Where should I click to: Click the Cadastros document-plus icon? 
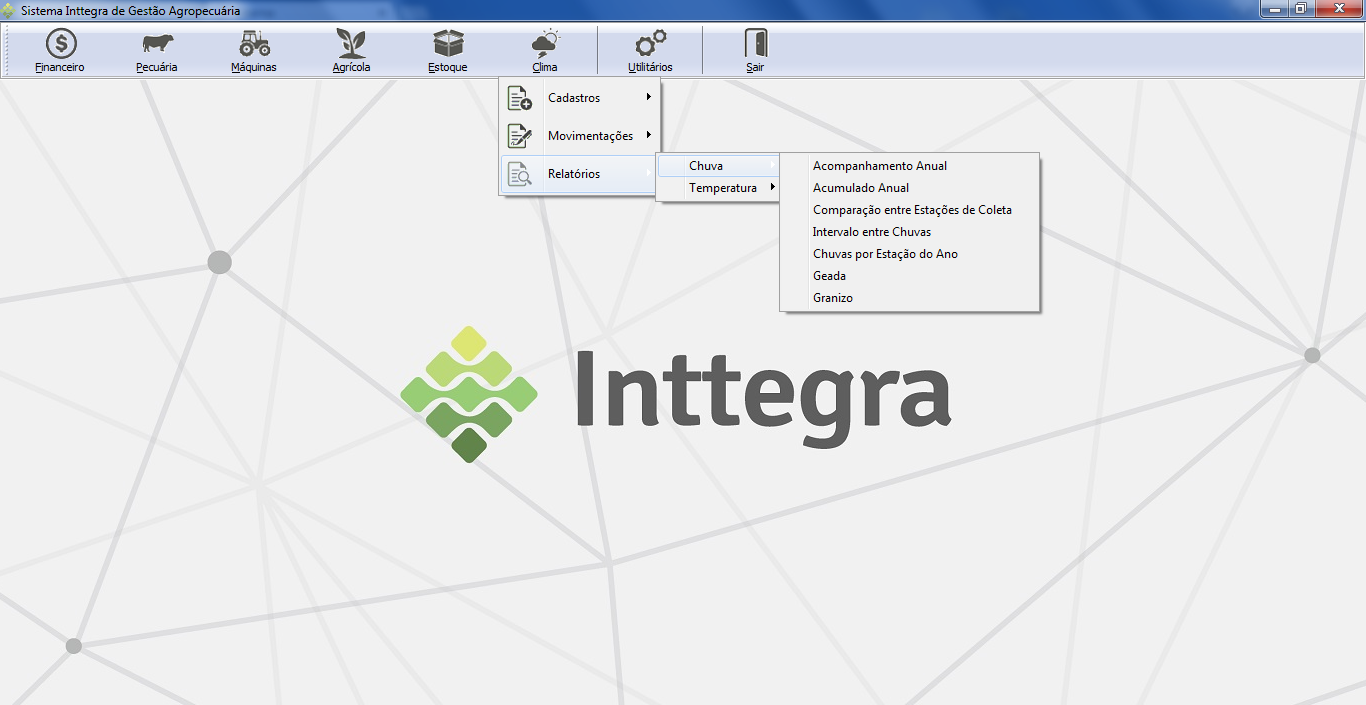[x=520, y=98]
